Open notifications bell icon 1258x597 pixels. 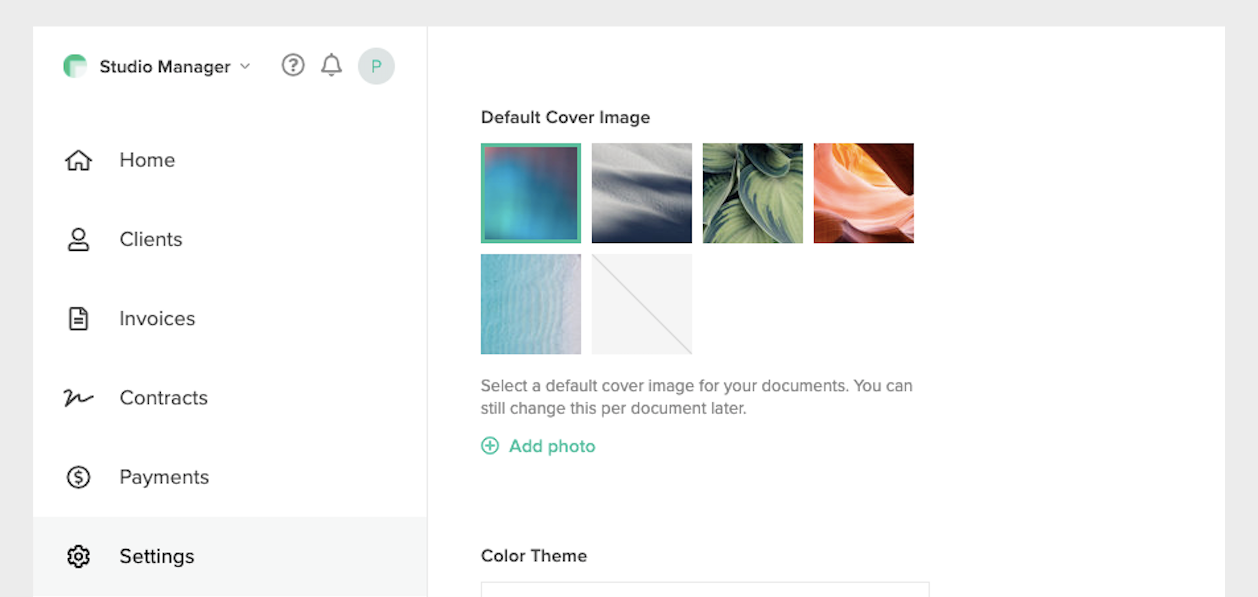(x=331, y=65)
